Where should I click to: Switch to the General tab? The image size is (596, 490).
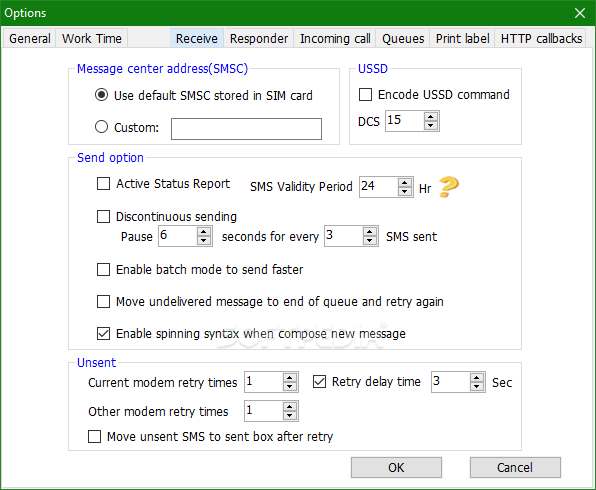coord(30,38)
